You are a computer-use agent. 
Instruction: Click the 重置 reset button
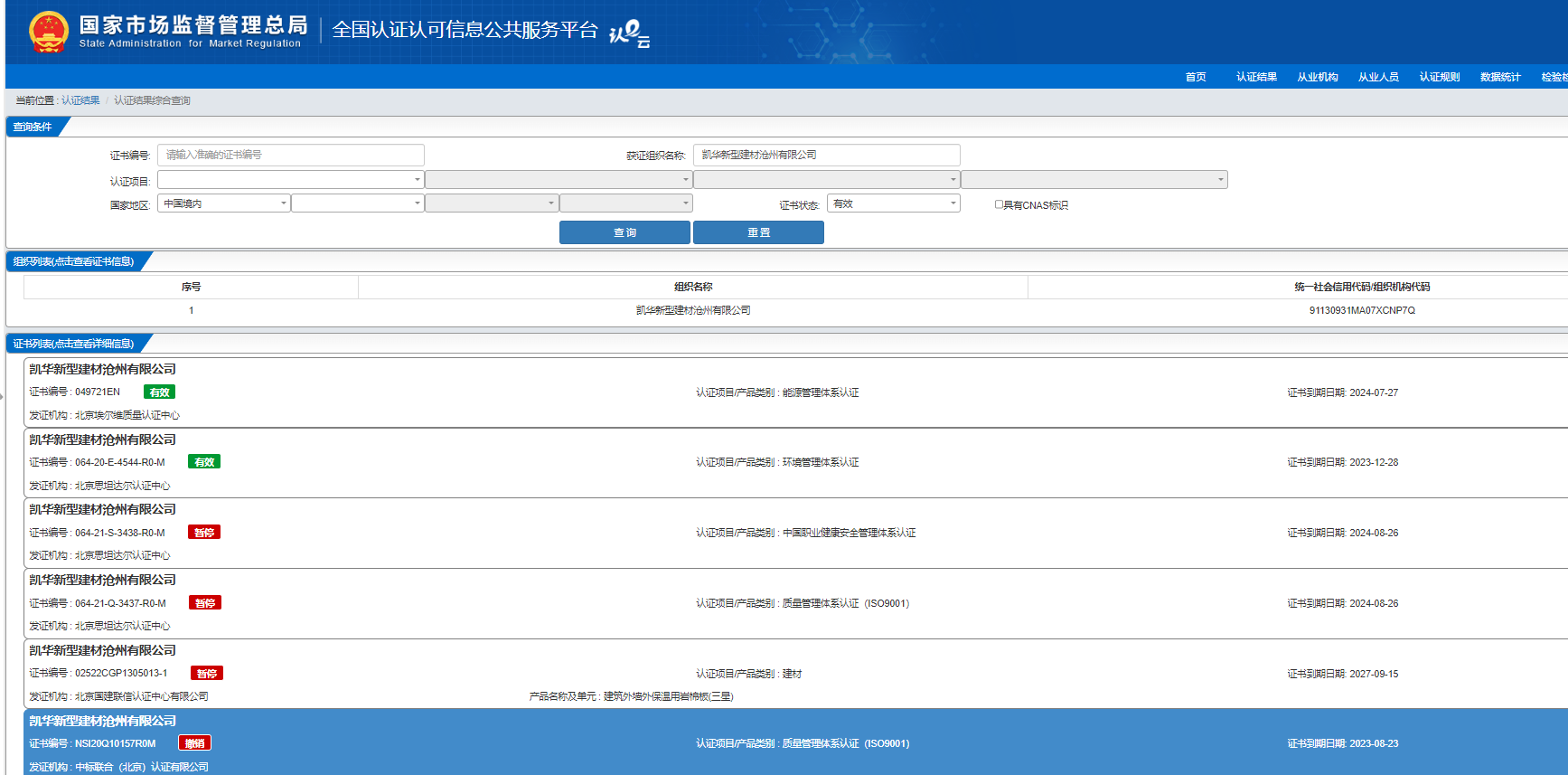758,232
